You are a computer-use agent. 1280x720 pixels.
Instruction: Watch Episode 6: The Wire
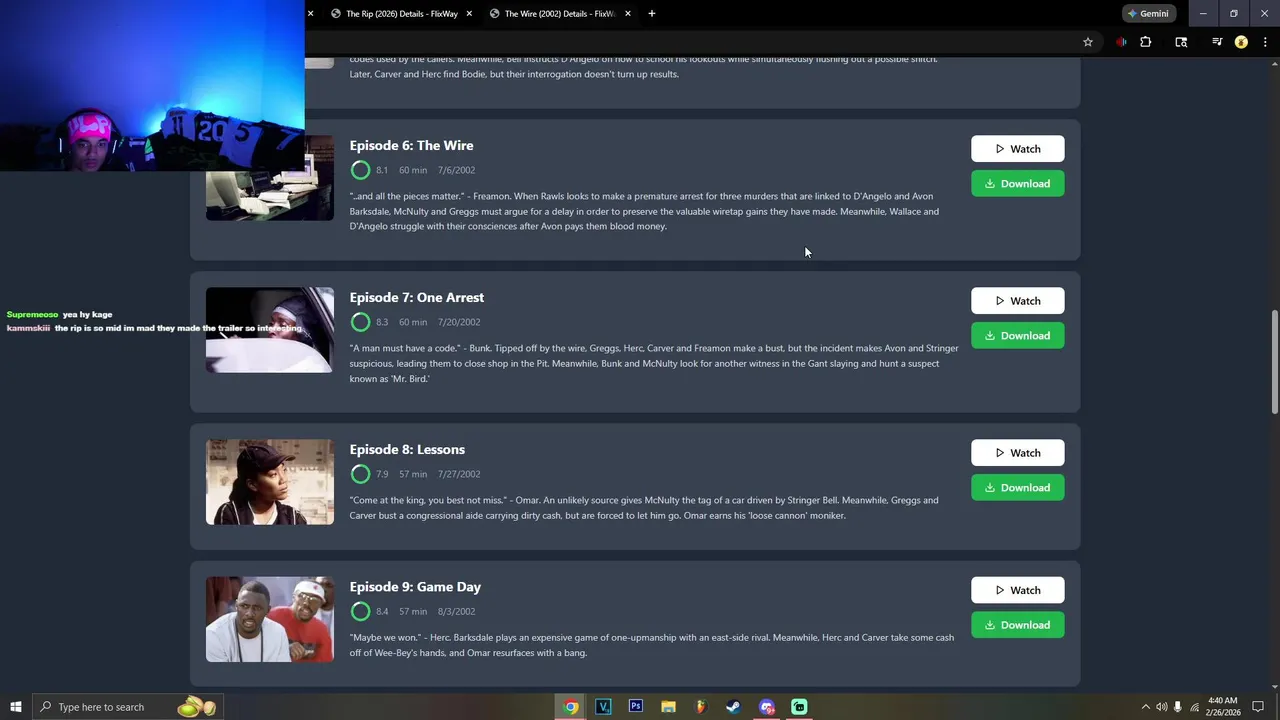[x=1017, y=149]
